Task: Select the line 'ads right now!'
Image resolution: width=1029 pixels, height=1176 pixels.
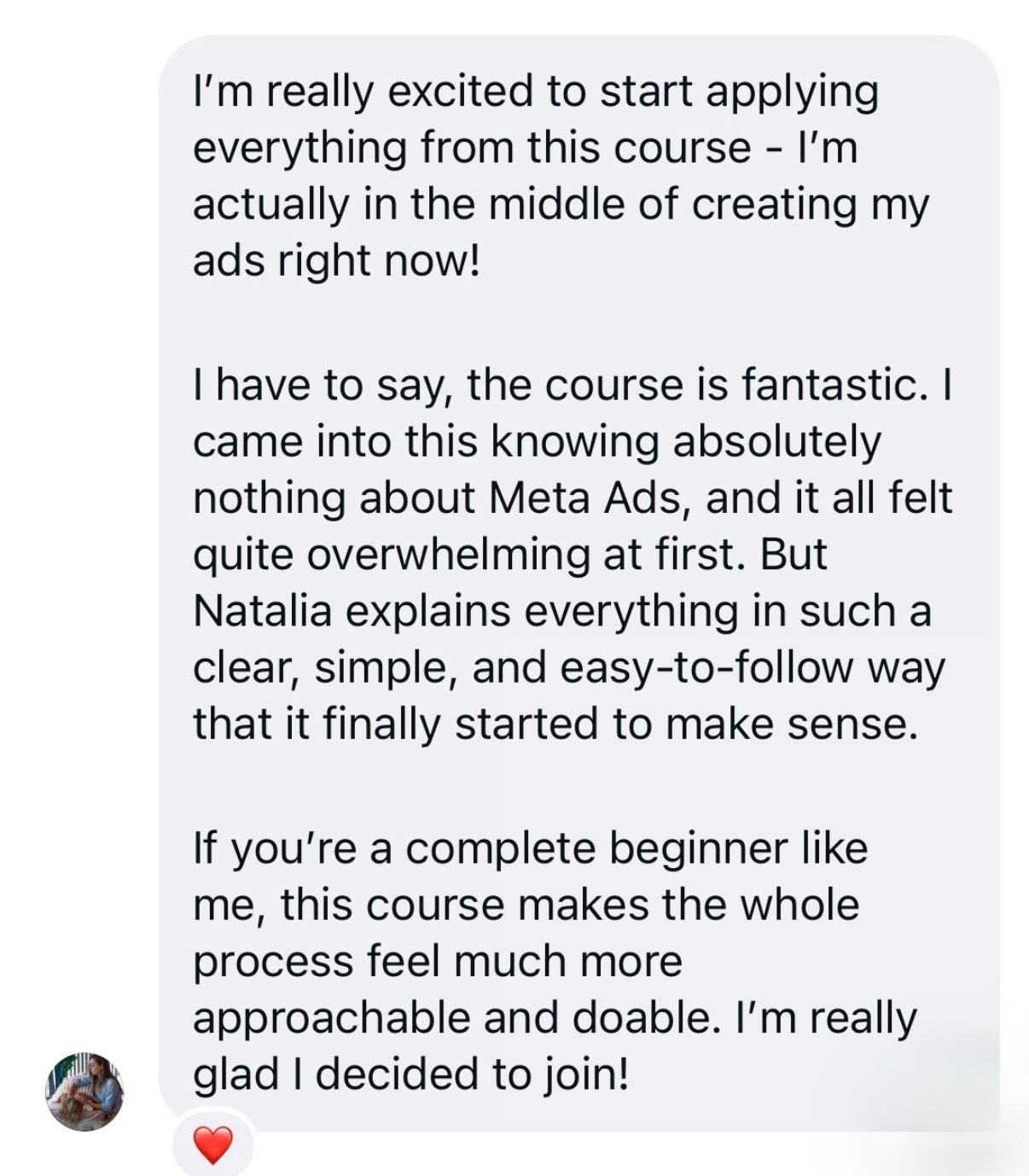Action: (337, 260)
